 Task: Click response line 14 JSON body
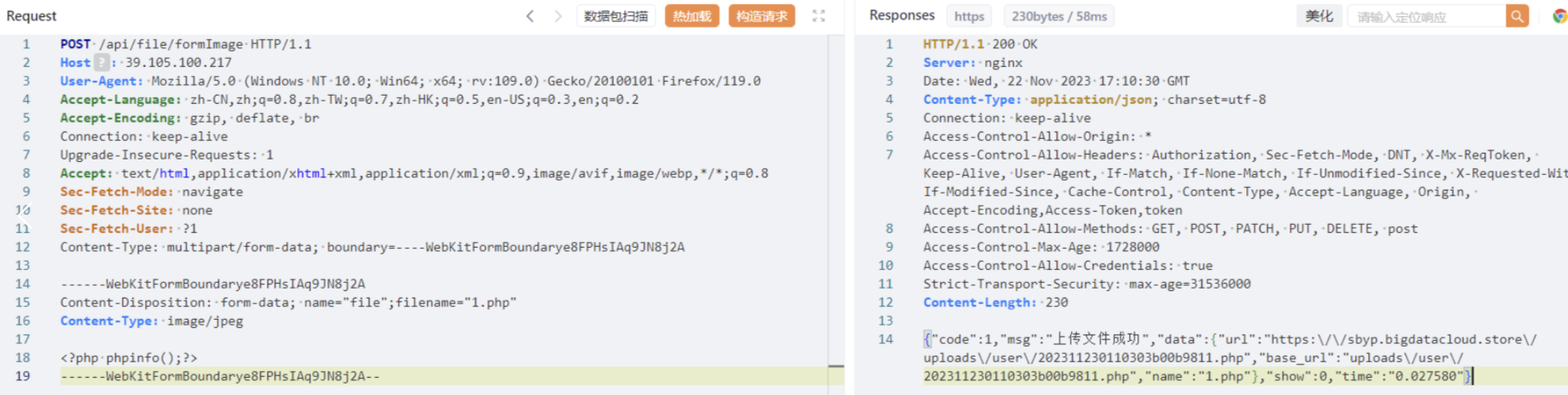pos(1230,357)
